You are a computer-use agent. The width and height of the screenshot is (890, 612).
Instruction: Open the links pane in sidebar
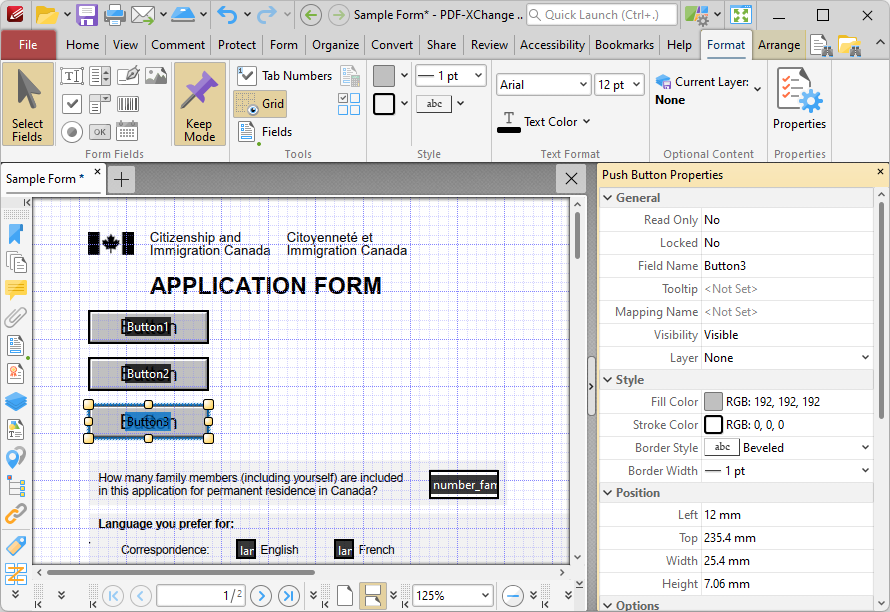tap(16, 514)
